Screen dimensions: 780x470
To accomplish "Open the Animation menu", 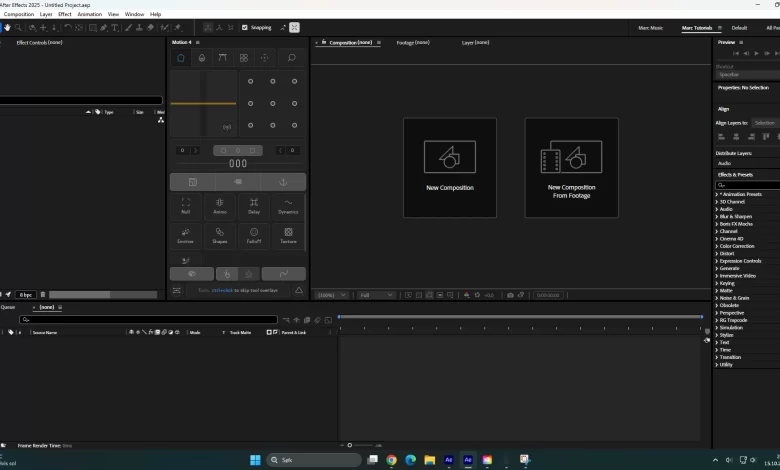I will (x=90, y=14).
